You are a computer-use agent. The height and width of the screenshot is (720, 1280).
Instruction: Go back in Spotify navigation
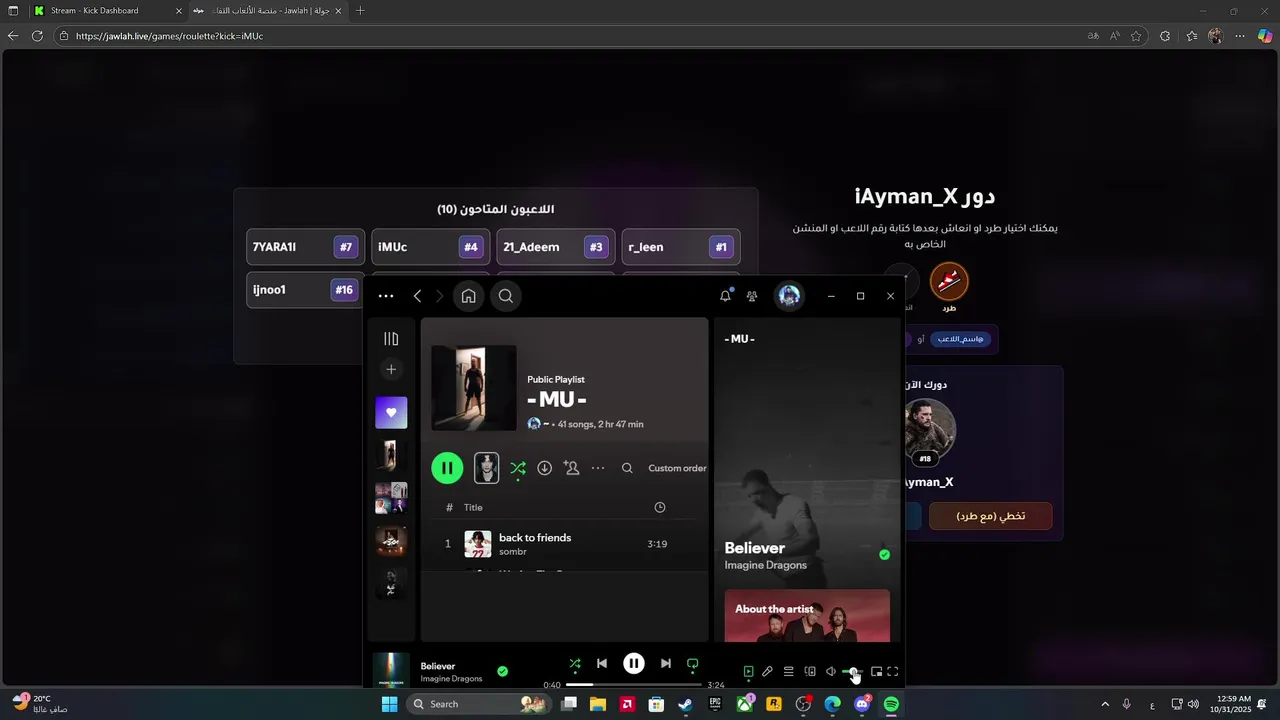click(x=417, y=296)
